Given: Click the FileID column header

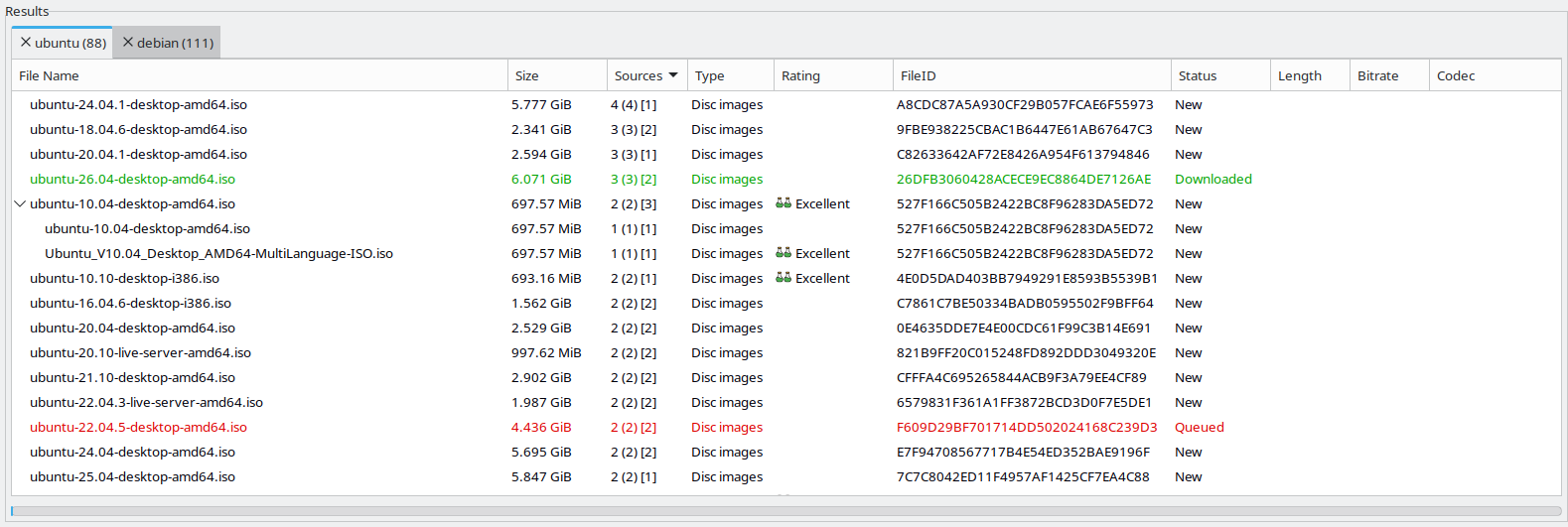Looking at the screenshot, I should [1032, 75].
